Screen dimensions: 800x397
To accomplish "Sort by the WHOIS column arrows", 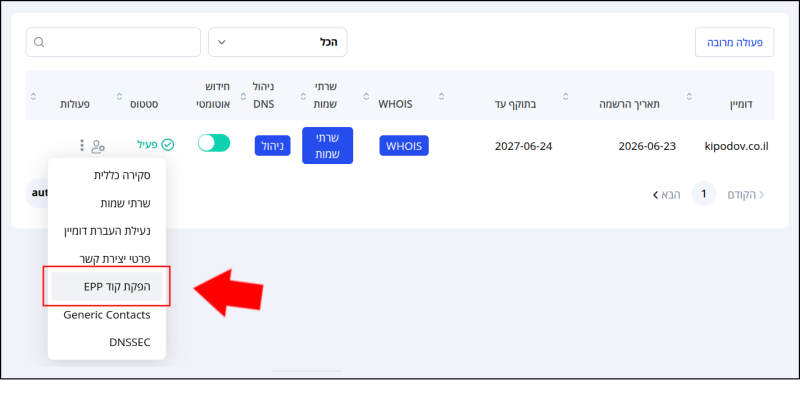I will click(366, 96).
